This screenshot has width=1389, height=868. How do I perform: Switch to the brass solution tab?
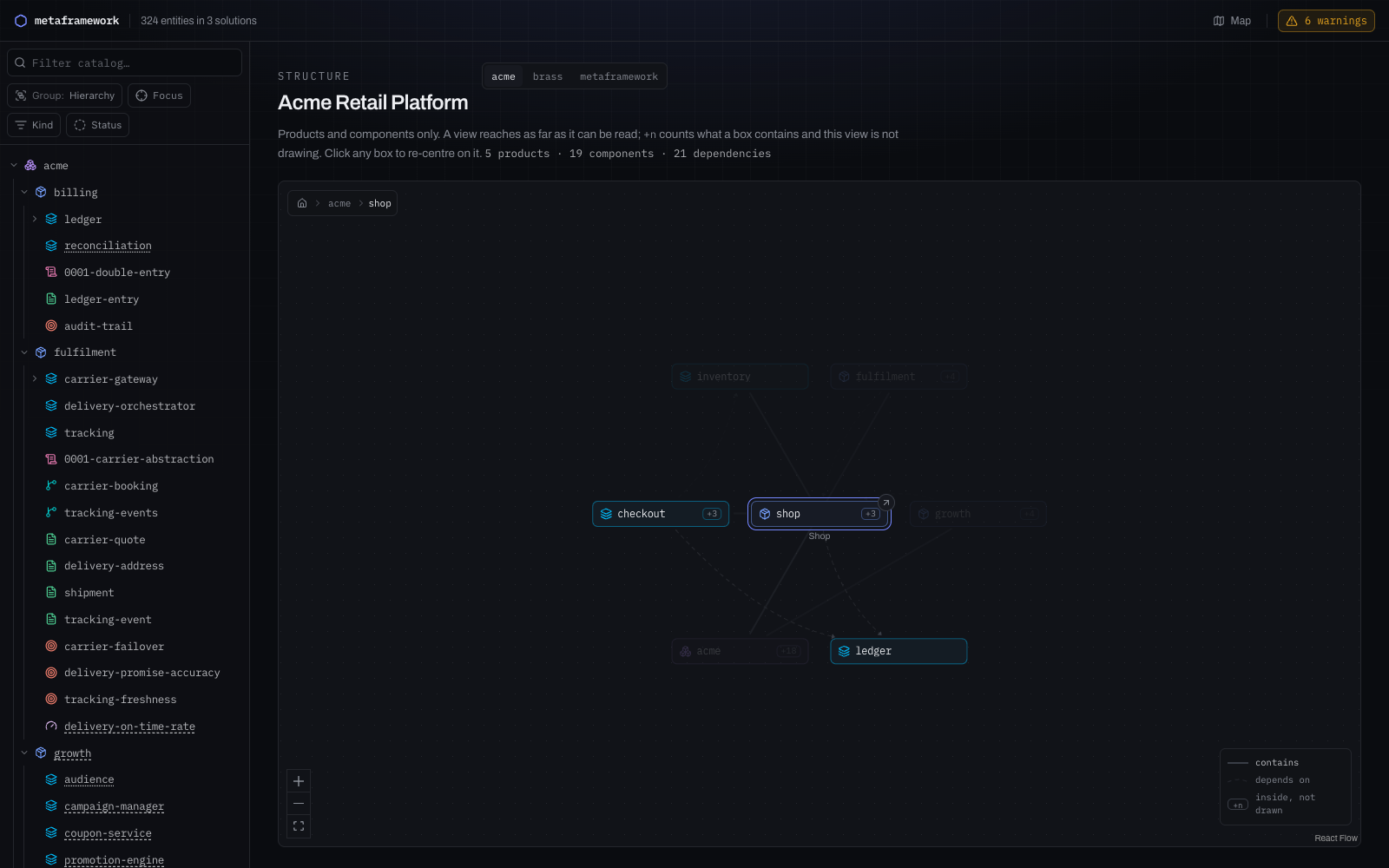pos(548,76)
